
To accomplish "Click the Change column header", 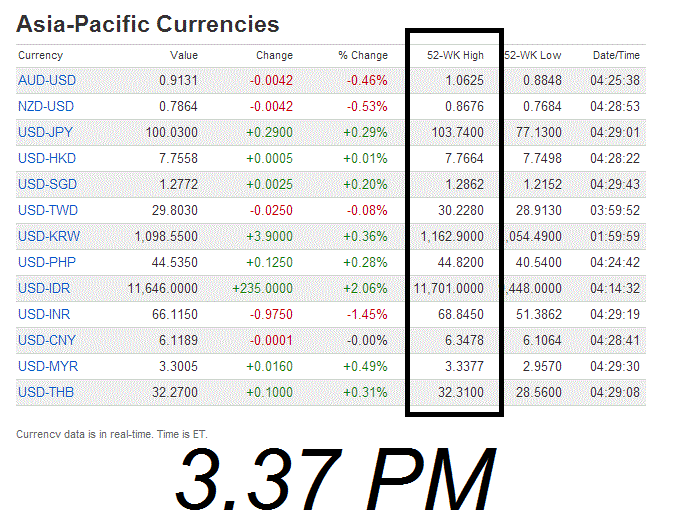I will click(x=274, y=56).
